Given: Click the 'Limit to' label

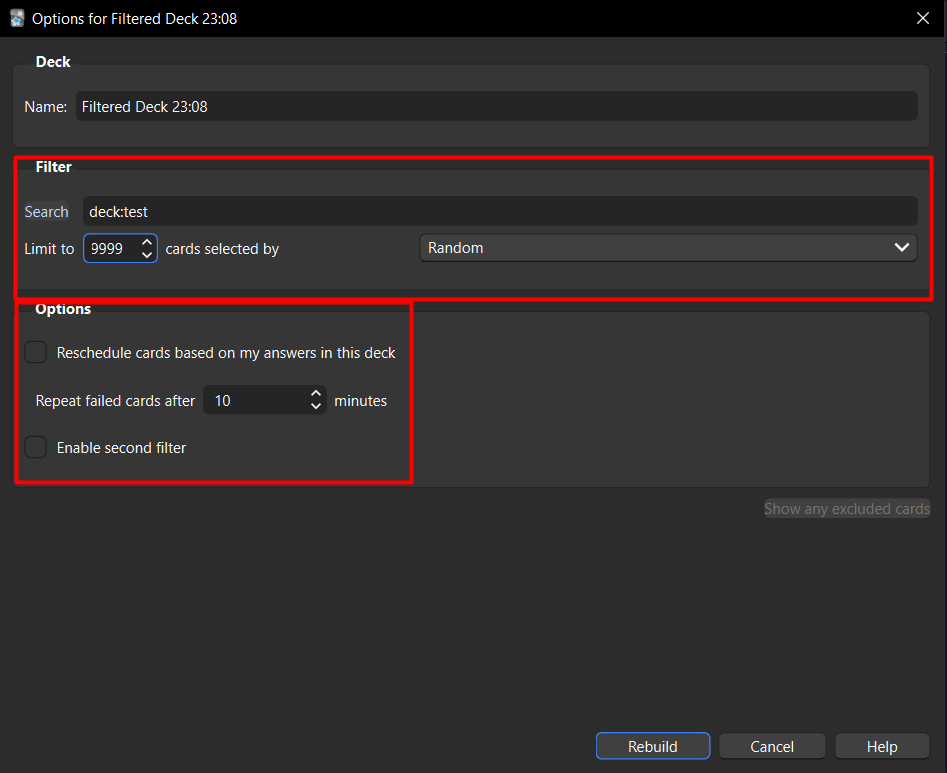Looking at the screenshot, I should [x=50, y=249].
